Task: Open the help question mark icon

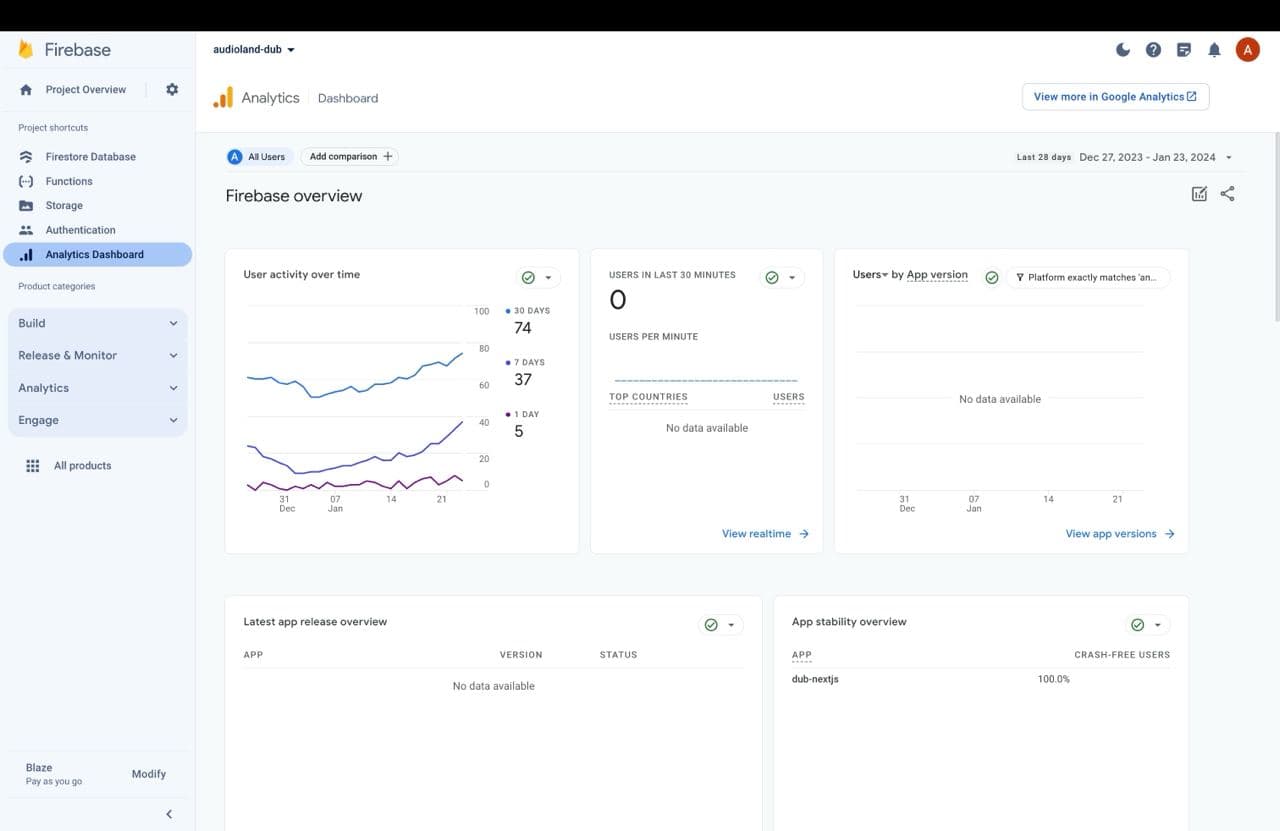Action: click(x=1153, y=49)
